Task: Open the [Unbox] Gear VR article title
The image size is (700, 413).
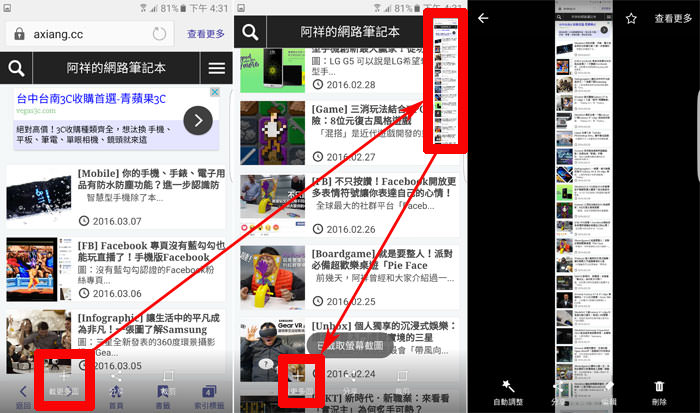Action: point(384,331)
